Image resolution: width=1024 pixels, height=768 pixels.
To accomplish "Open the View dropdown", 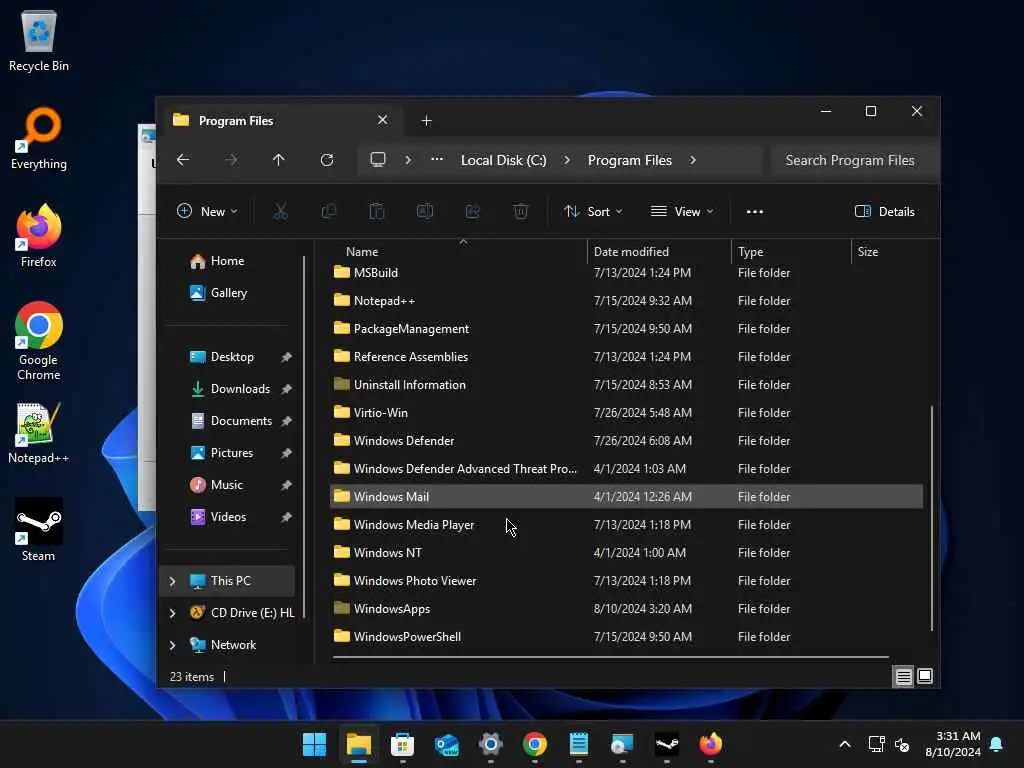I will coord(682,211).
